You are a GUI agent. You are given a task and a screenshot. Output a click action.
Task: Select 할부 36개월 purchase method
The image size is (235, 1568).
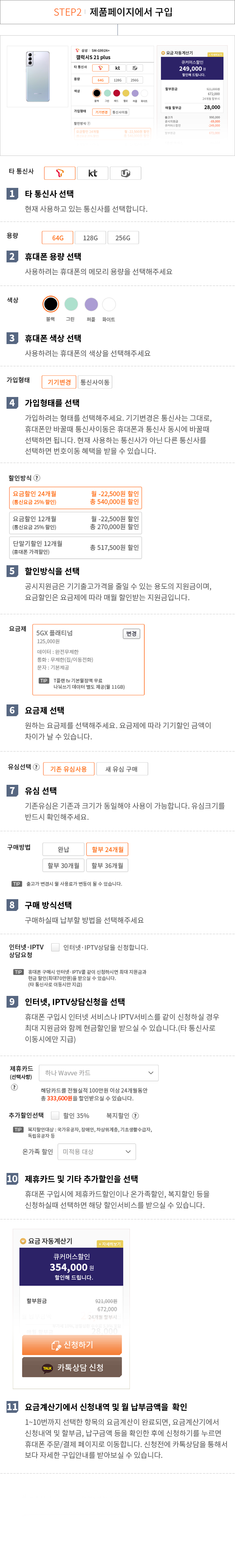point(107,866)
